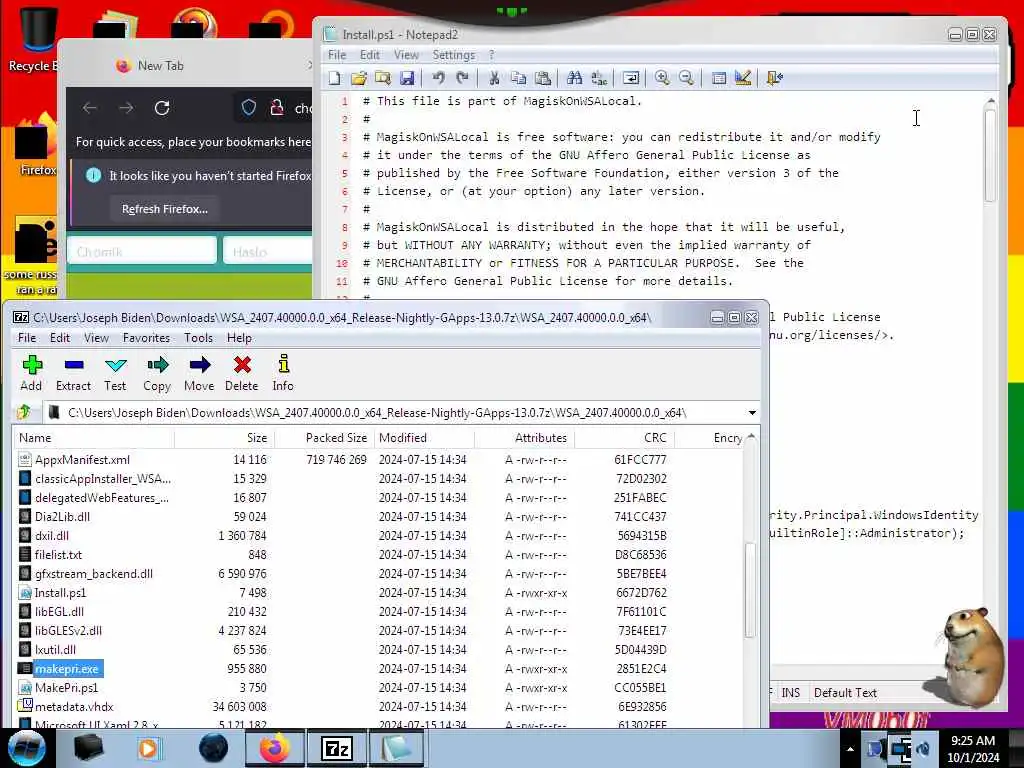Sort 7-Zip list by Modified column
Screen dimensions: 1024x768
click(x=424, y=438)
